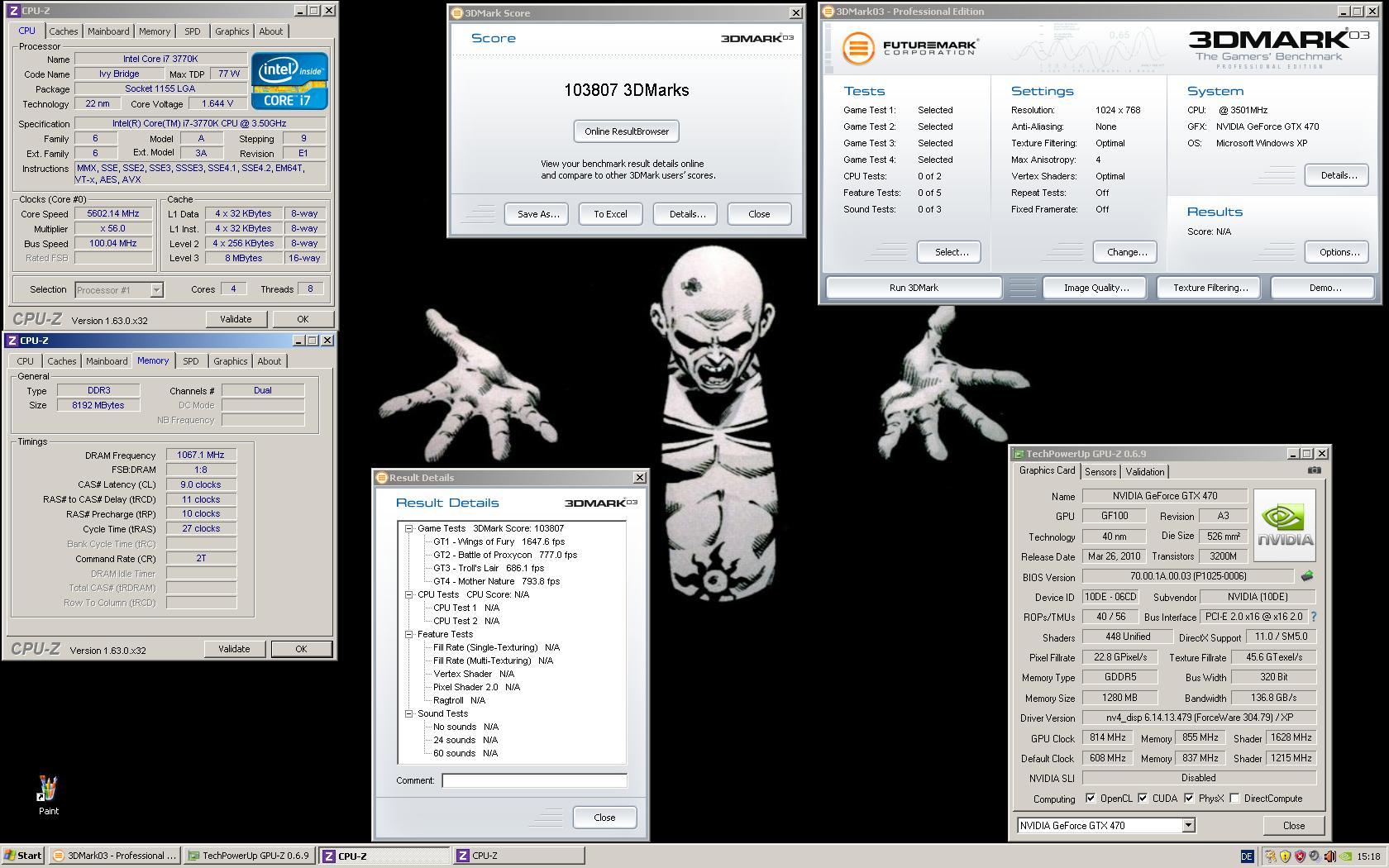1389x868 pixels.
Task: Click To Excel button
Action: [610, 214]
